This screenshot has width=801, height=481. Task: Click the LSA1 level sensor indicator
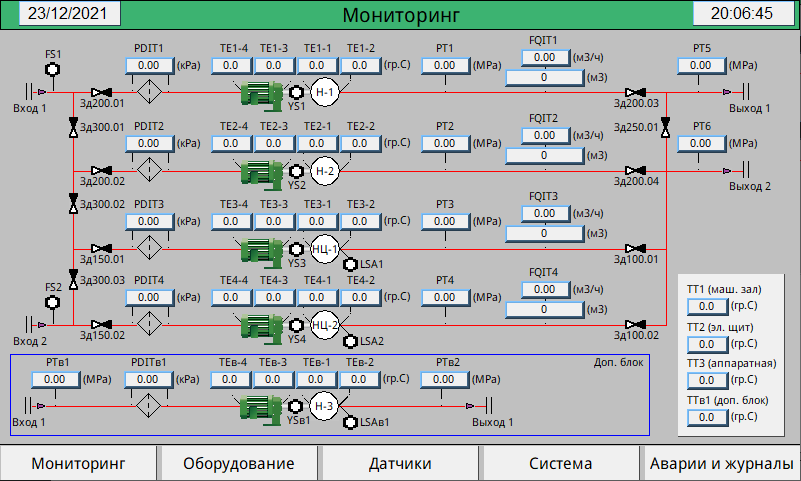pos(350,264)
